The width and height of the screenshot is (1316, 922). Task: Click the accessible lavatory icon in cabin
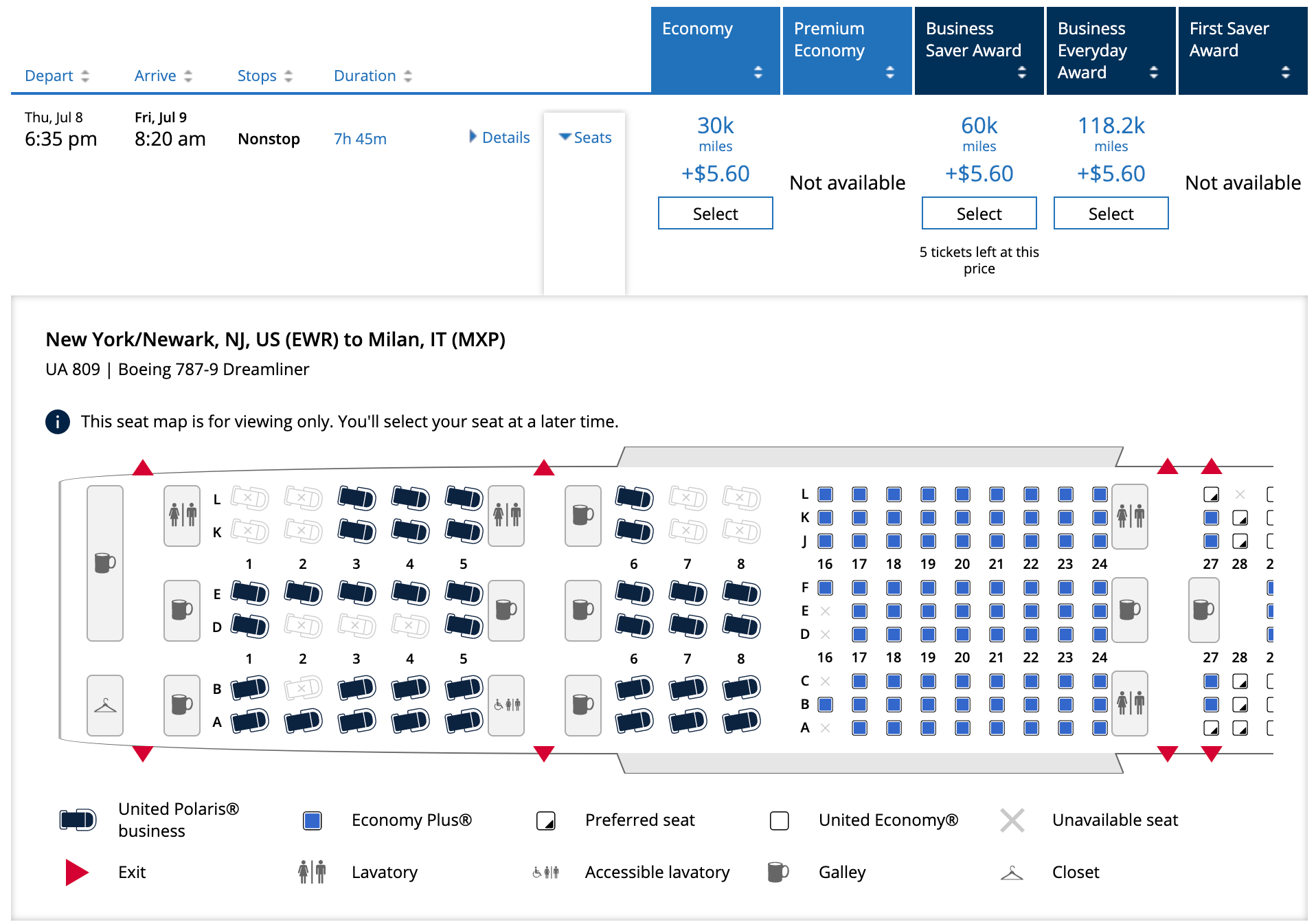pyautogui.click(x=507, y=705)
